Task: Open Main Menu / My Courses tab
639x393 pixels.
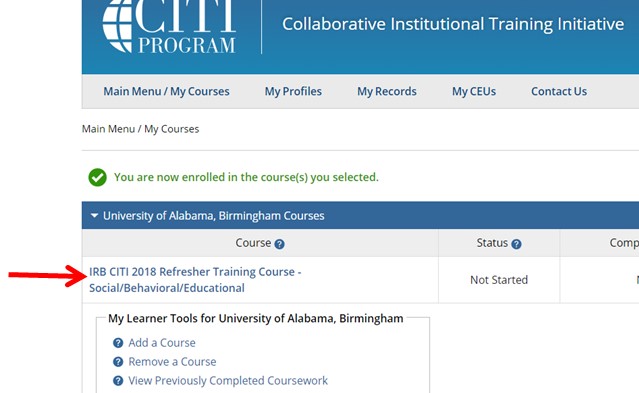Action: pos(166,91)
